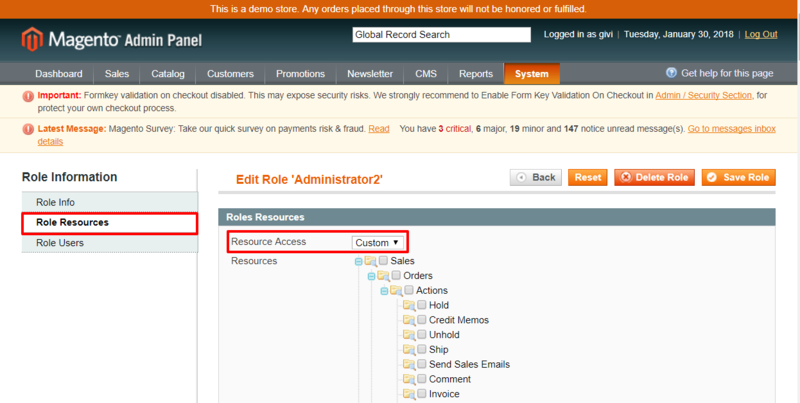Open the Resource Access Custom dropdown

pos(378,243)
